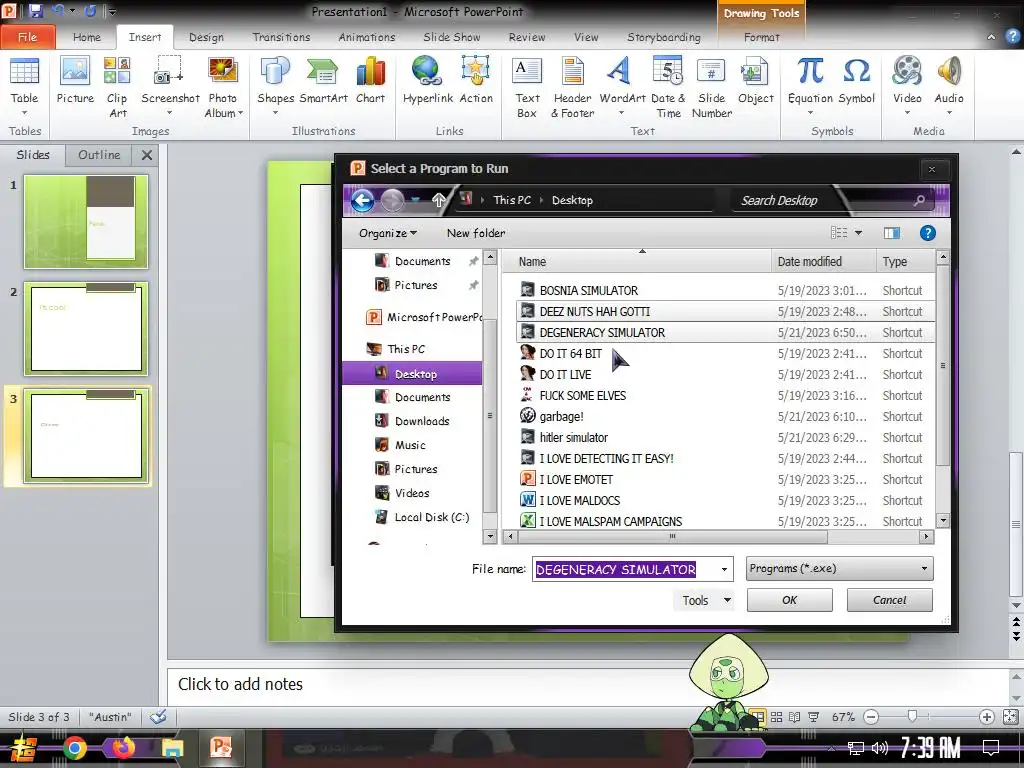Open File Explorer from taskbar
The image size is (1024, 768).
(172, 748)
